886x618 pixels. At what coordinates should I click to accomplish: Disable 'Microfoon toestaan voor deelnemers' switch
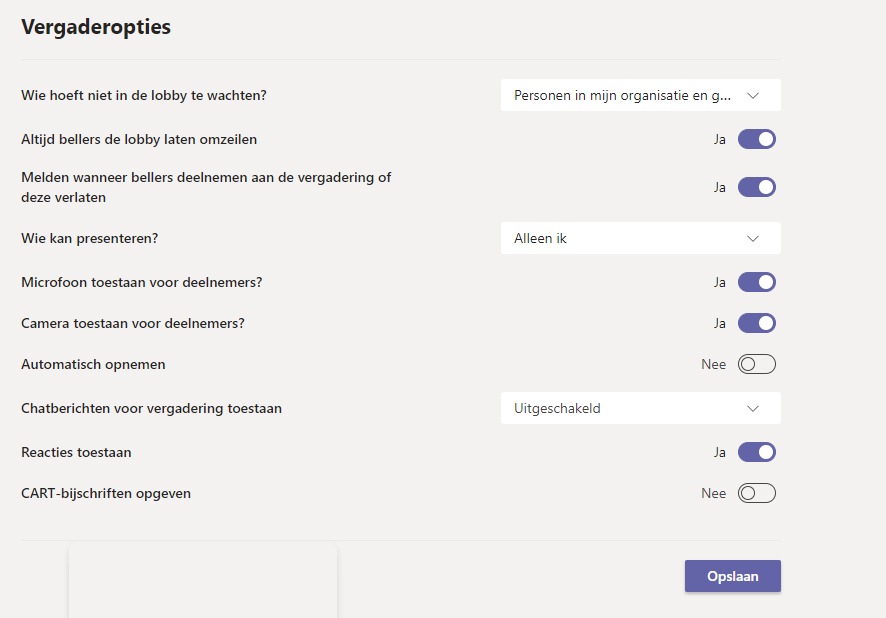[x=756, y=282]
